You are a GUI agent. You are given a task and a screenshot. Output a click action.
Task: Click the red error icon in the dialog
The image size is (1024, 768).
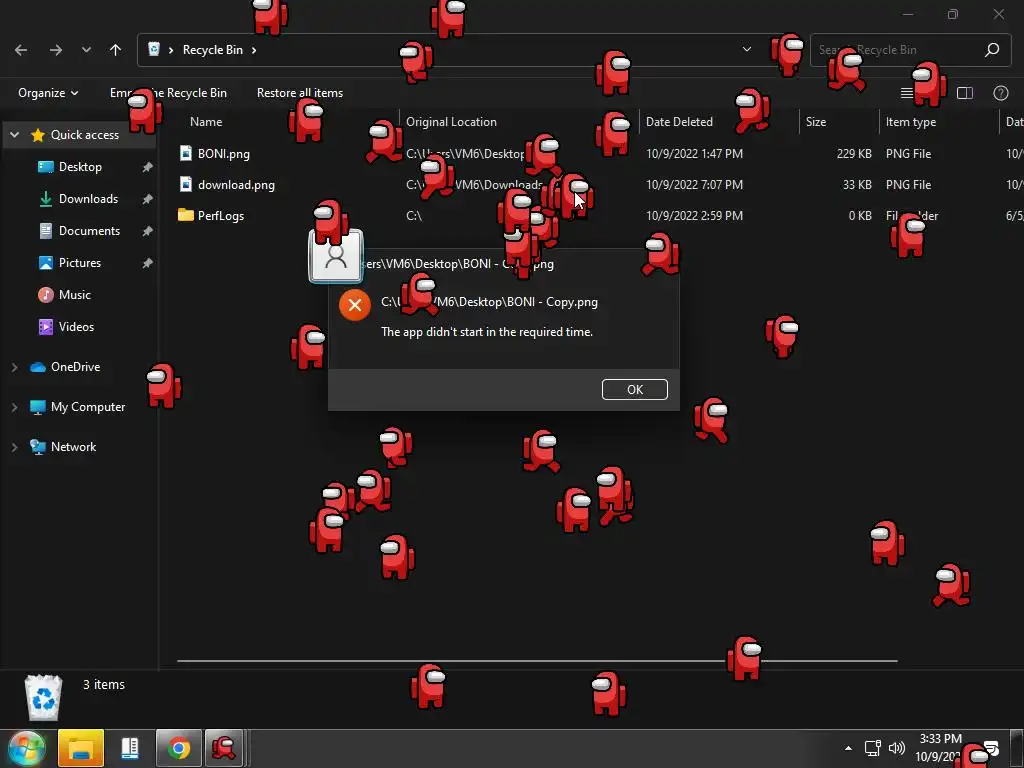tap(355, 305)
